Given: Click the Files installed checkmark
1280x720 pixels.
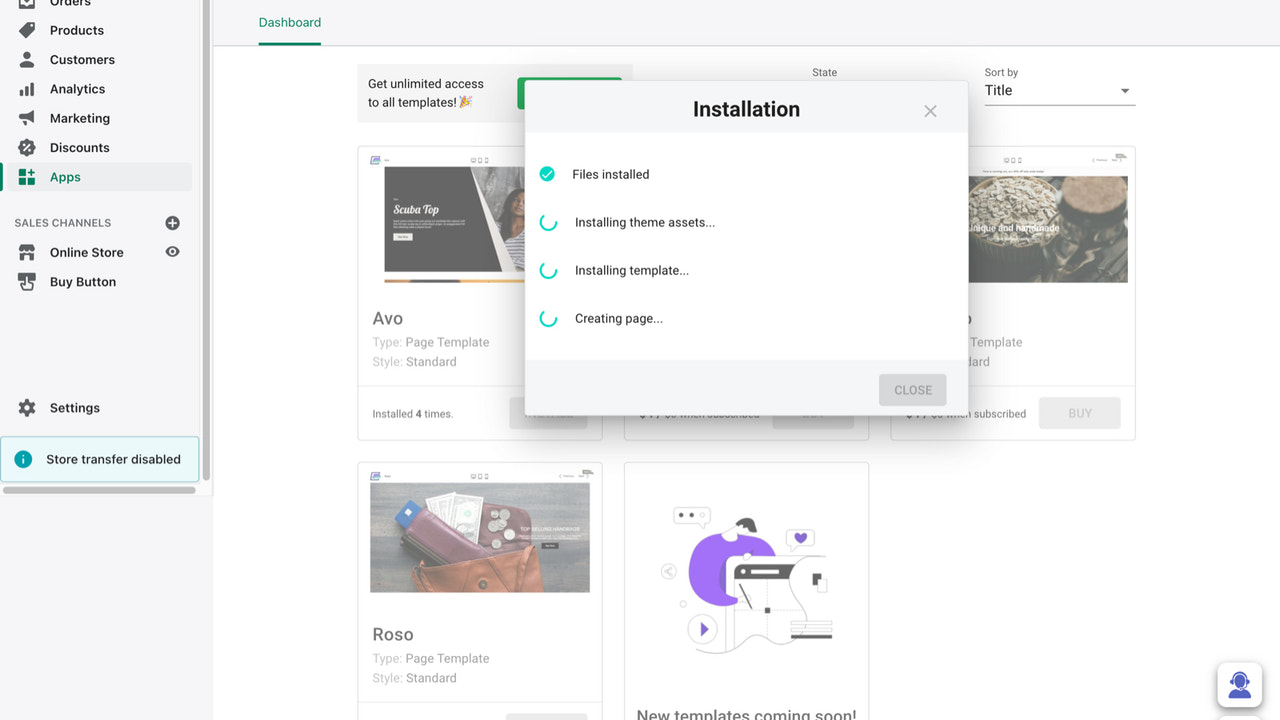Looking at the screenshot, I should [547, 173].
